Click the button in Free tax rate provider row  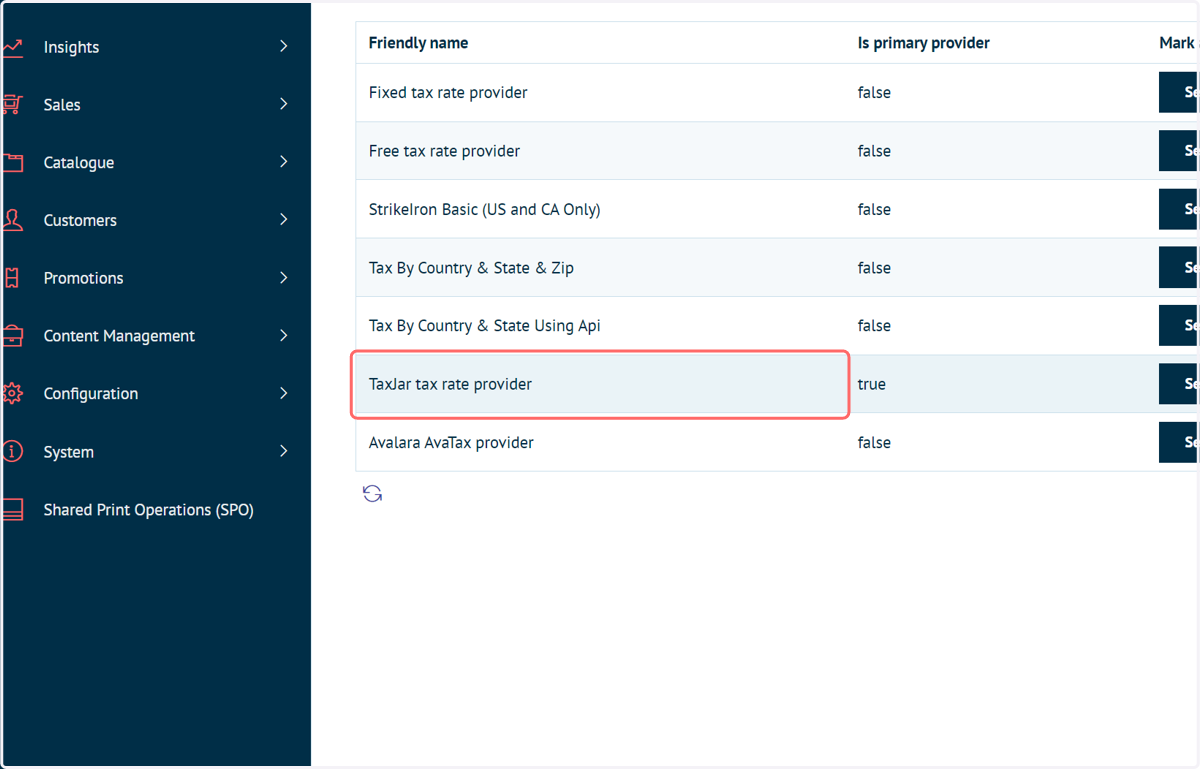tap(1179, 151)
